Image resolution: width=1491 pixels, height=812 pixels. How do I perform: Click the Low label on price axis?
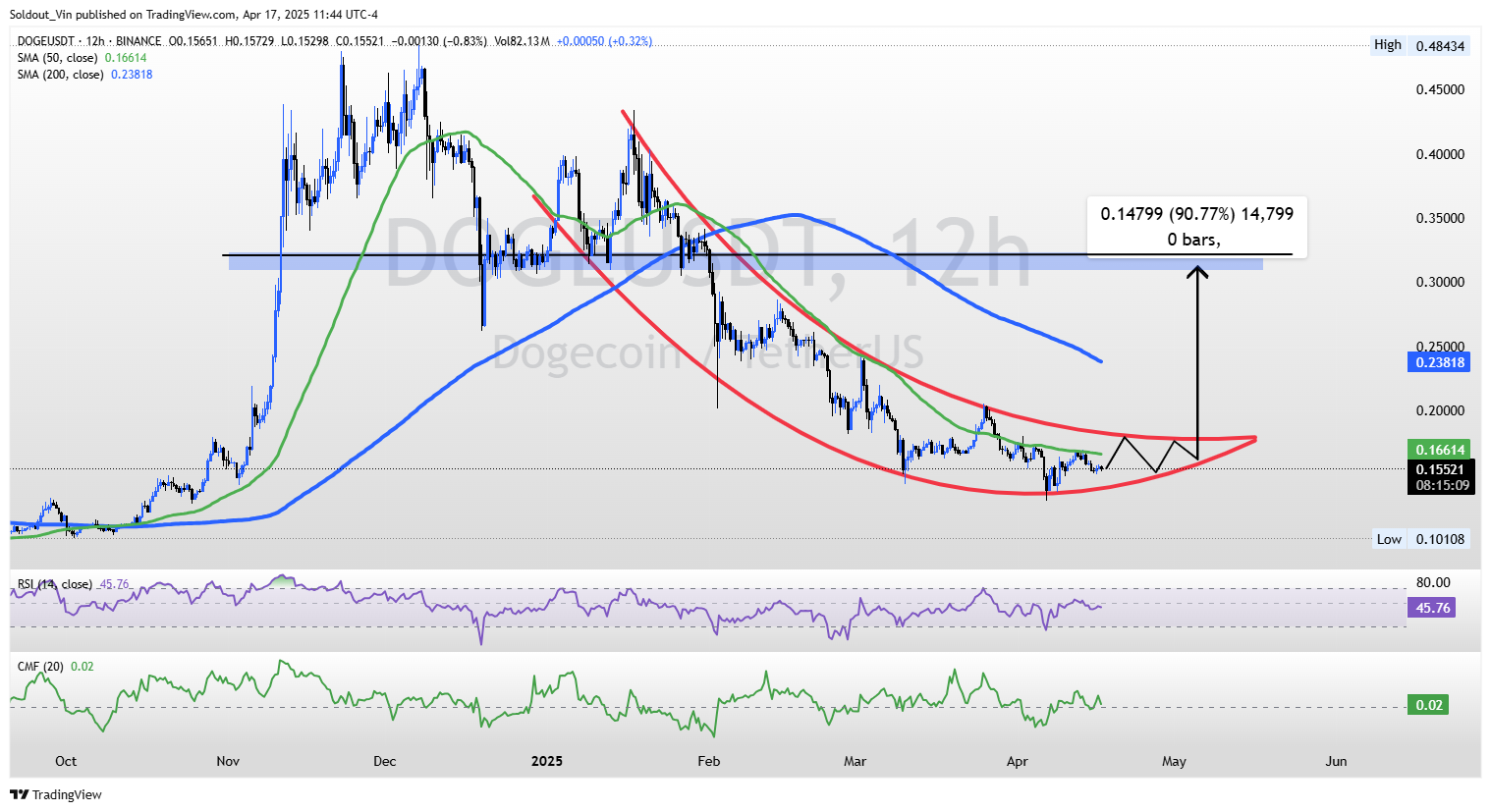point(1389,539)
